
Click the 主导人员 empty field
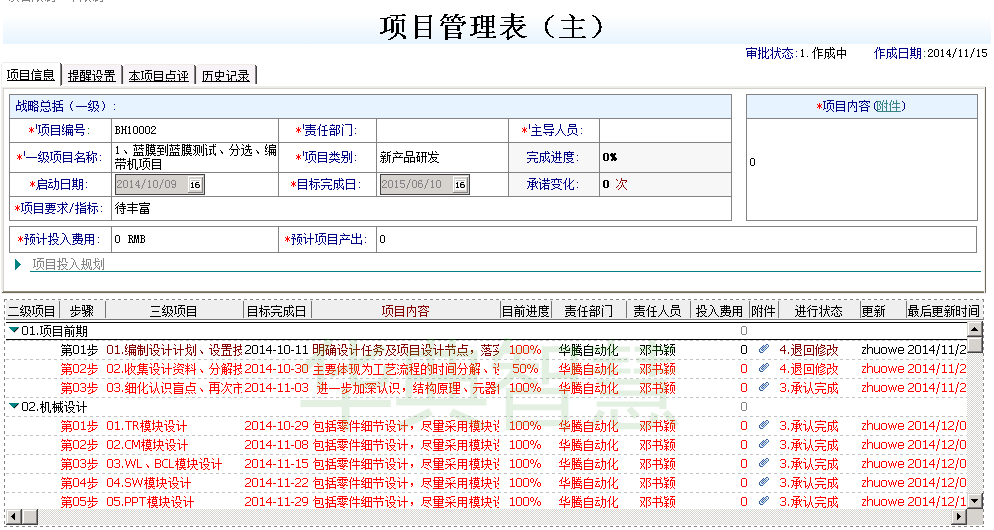(665, 131)
